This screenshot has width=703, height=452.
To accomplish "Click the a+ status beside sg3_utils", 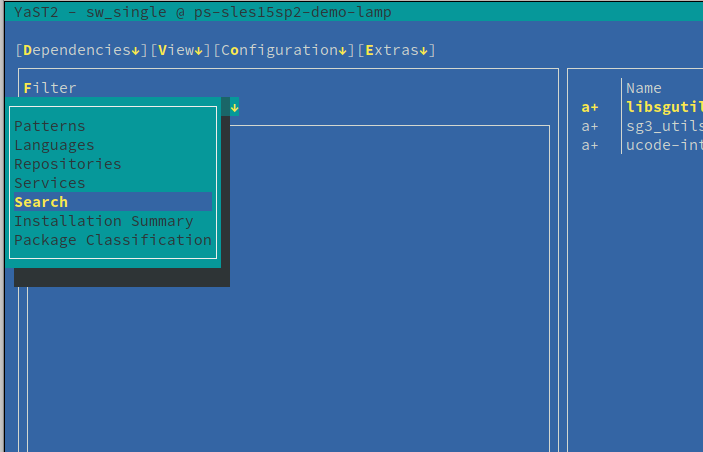I will 590,126.
